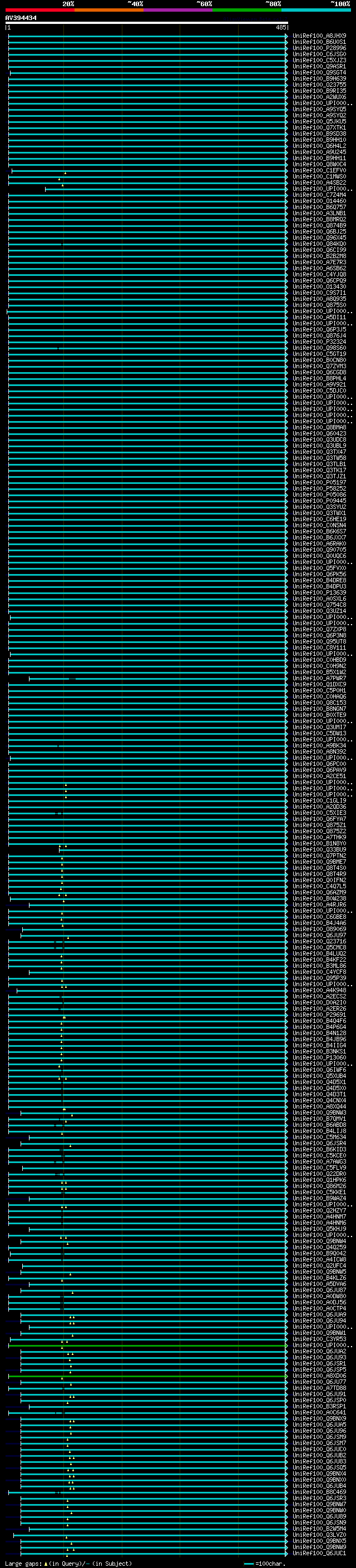
Task: Open hit UniRef100_A8JHX9
Action: click(x=319, y=36)
